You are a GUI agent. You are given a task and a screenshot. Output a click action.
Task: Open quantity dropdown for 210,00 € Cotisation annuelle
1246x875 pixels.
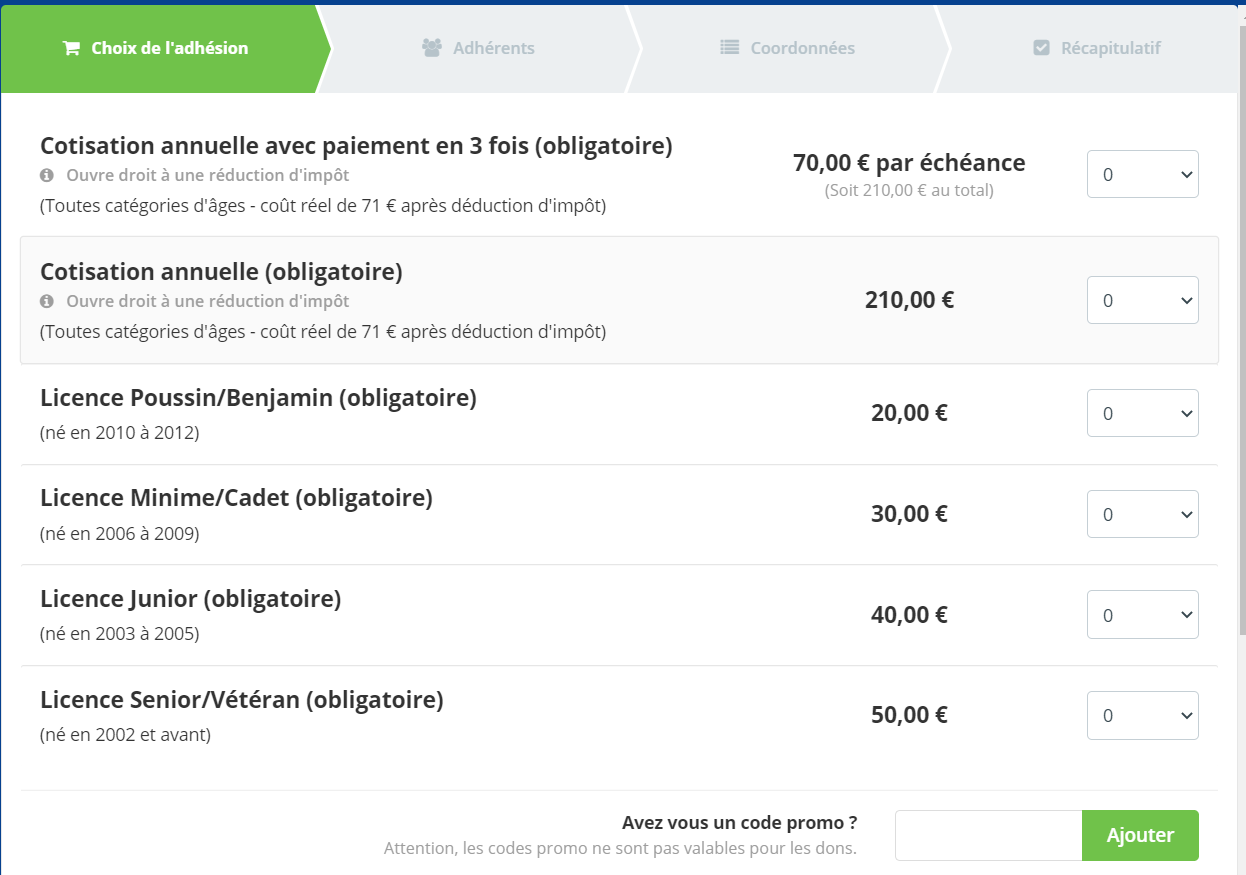click(x=1143, y=300)
